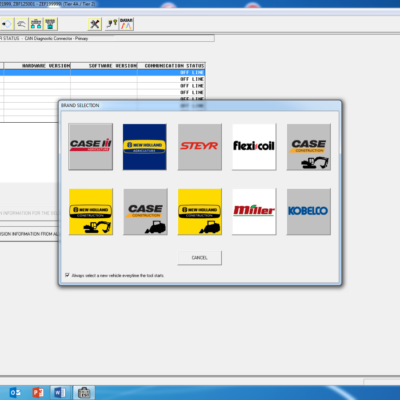The height and width of the screenshot is (400, 400).
Task: Click the HARDWARE VERSION column header
Action: click(x=37, y=66)
